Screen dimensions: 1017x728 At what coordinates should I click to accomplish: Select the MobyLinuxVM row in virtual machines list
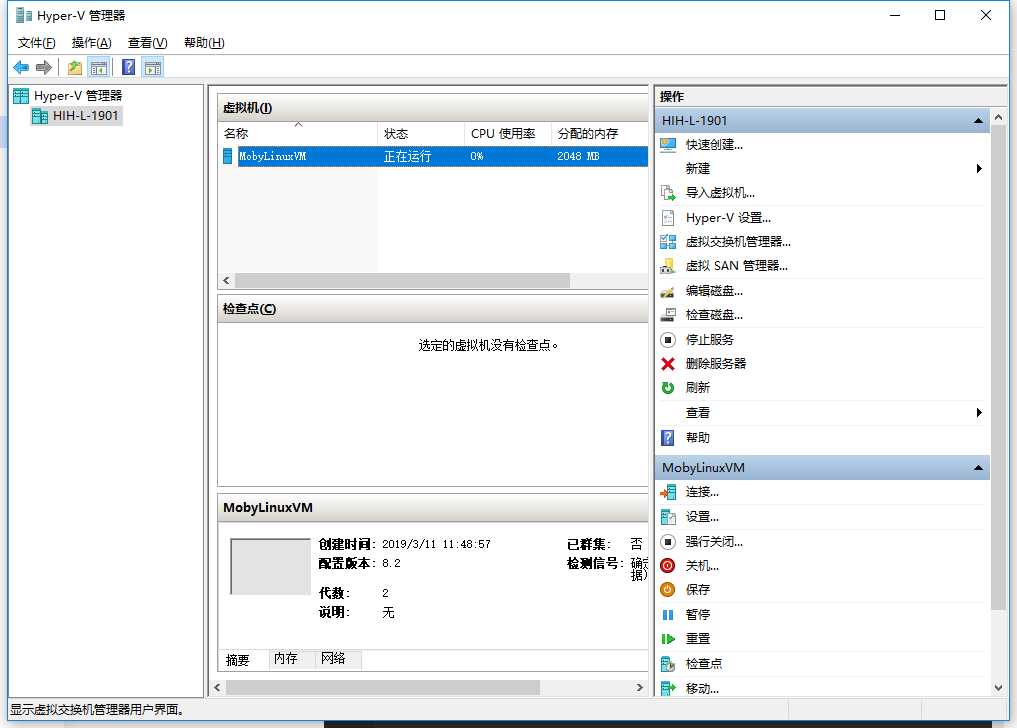coord(435,156)
